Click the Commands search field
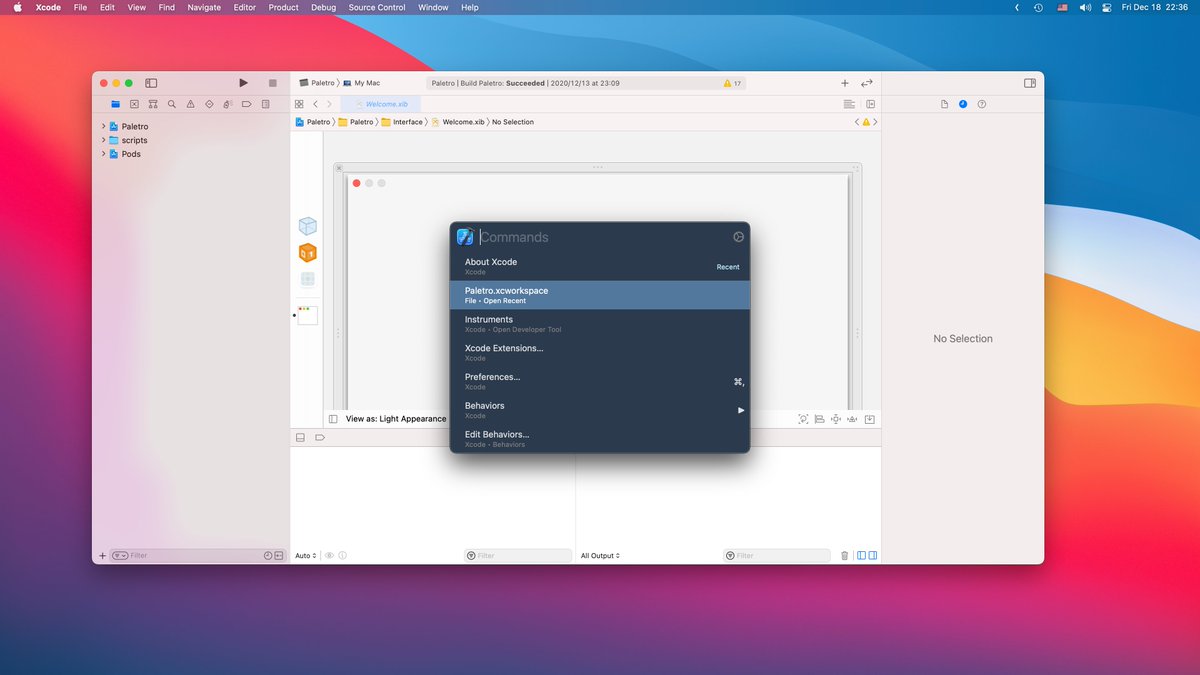The height and width of the screenshot is (675, 1200). [x=603, y=237]
